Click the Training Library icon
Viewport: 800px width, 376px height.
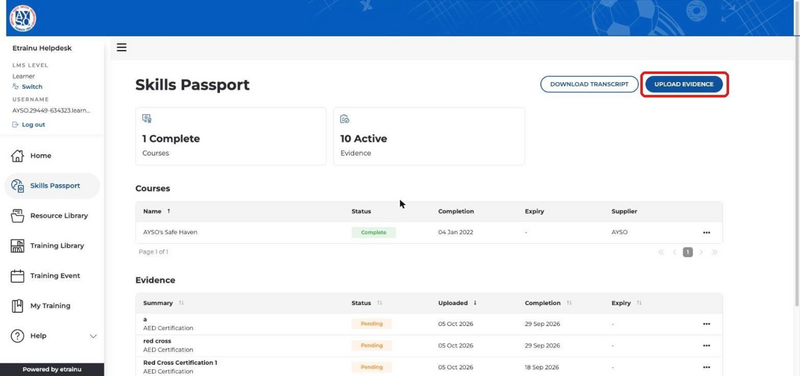pos(17,246)
